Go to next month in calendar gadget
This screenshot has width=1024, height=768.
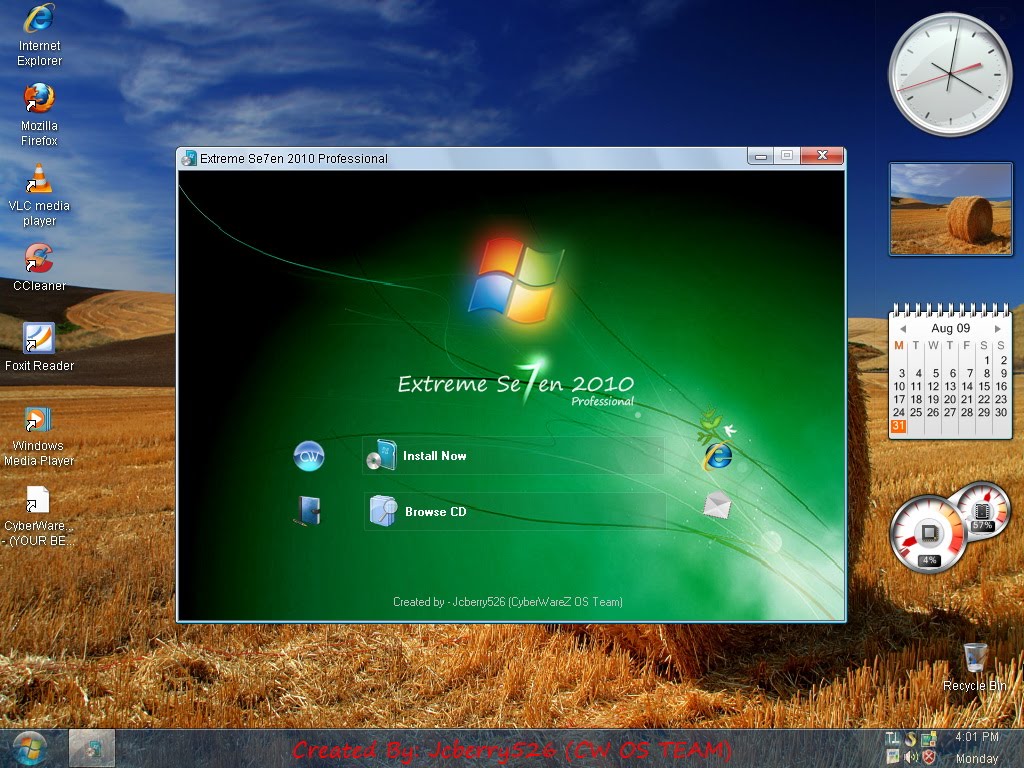coord(998,328)
